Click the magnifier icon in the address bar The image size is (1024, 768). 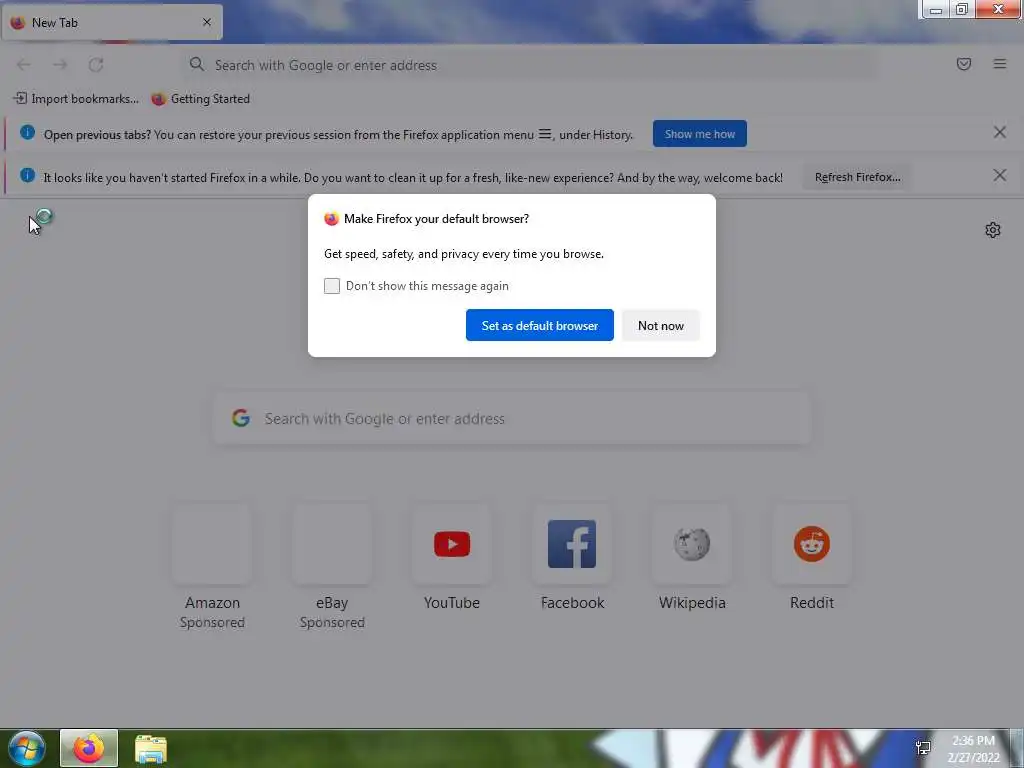[x=197, y=64]
